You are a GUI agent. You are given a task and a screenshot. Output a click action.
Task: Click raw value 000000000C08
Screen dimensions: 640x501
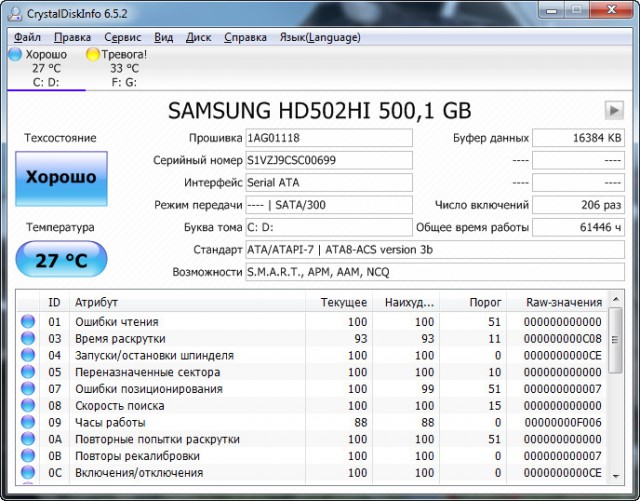click(x=562, y=338)
